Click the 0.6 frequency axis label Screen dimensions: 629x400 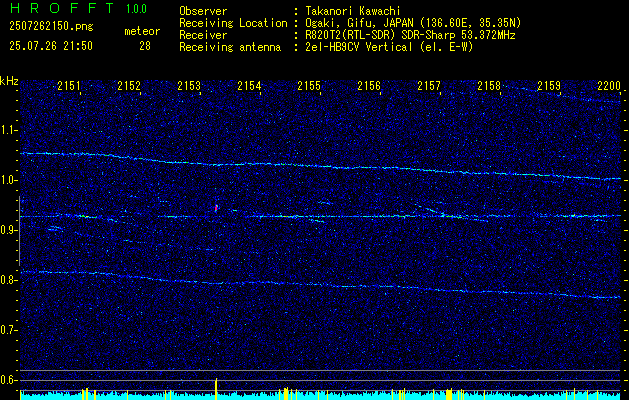8,380
